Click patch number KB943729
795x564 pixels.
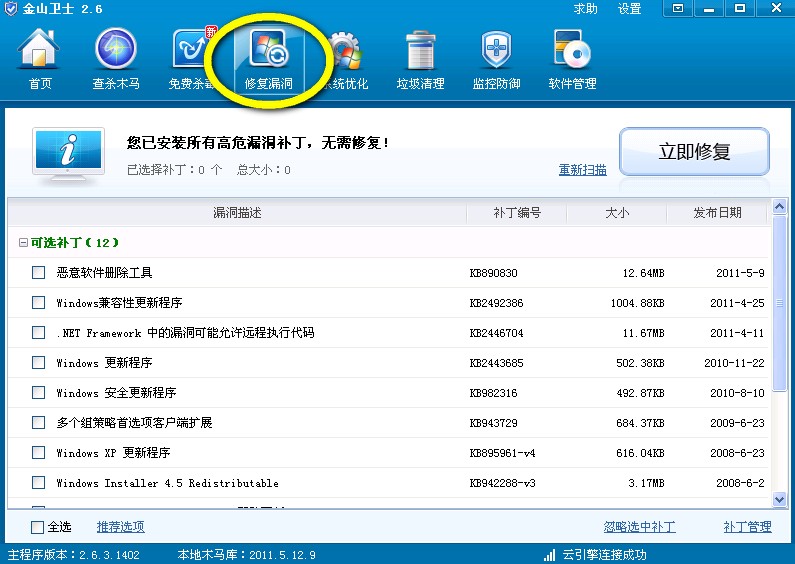tap(493, 423)
